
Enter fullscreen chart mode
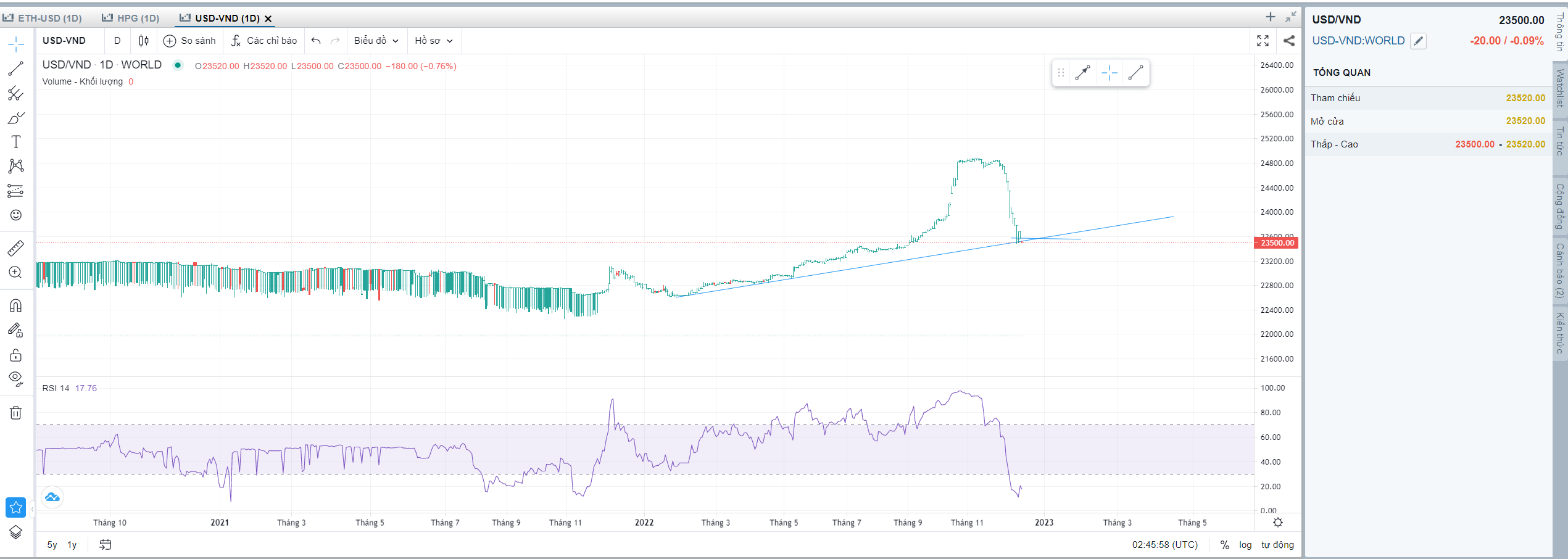(x=1263, y=41)
